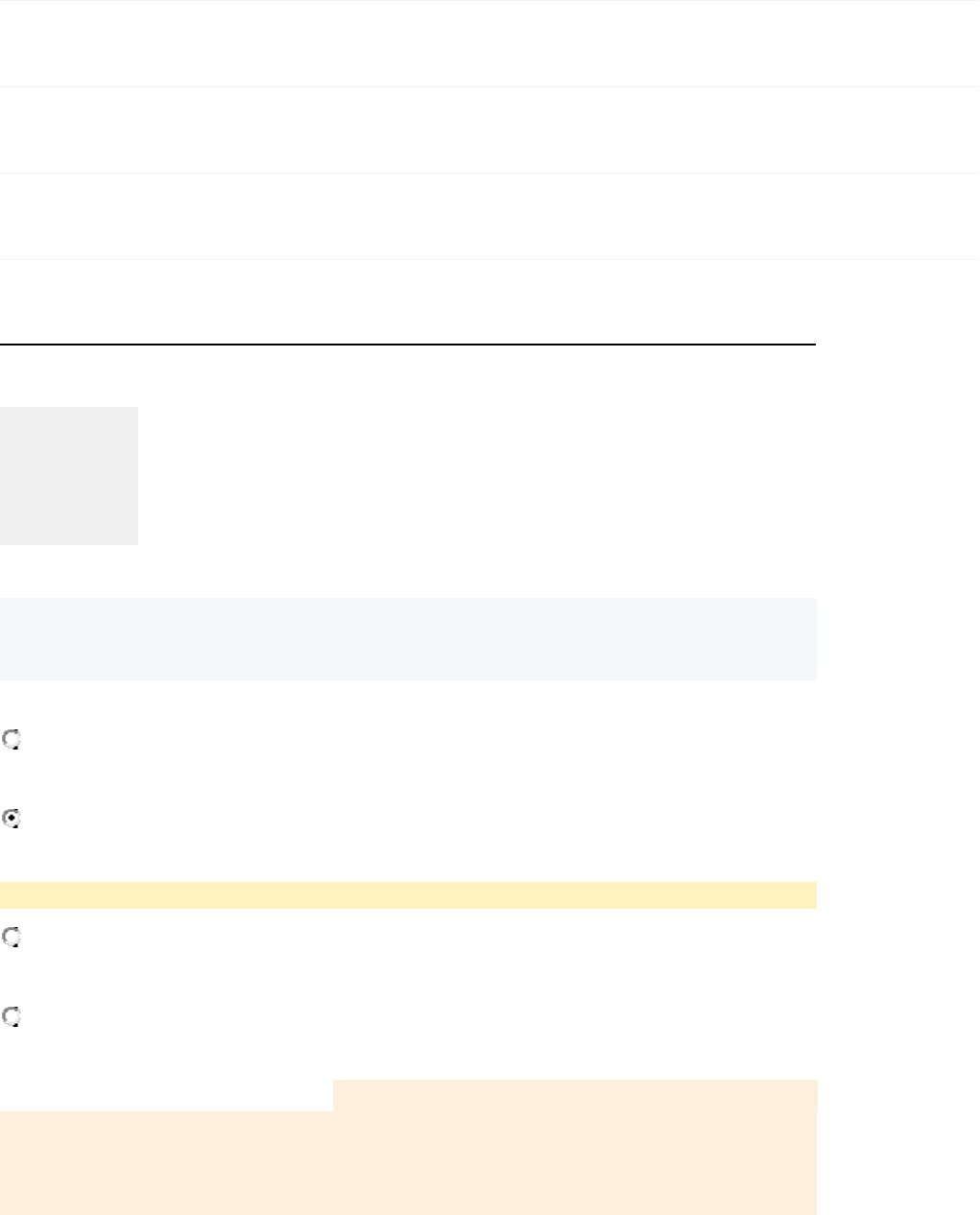Click the white gap left of the beige raised section

165,1095
